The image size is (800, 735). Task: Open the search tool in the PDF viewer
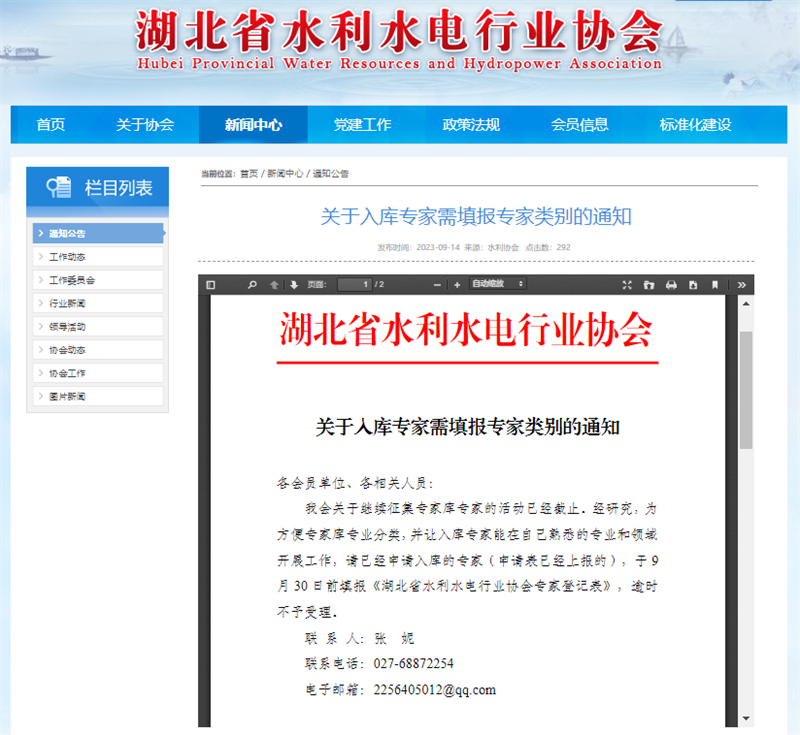point(250,285)
